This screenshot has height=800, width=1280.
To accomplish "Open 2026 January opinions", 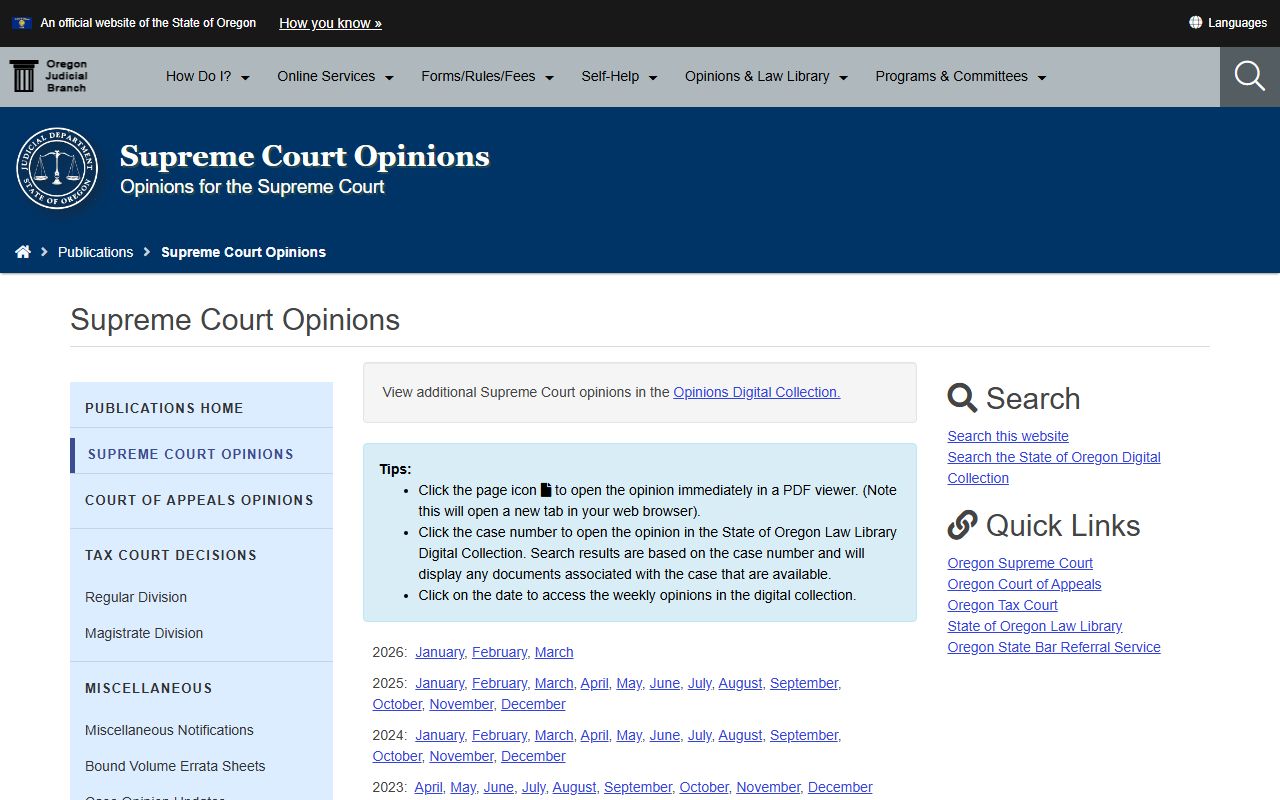I will (x=440, y=652).
